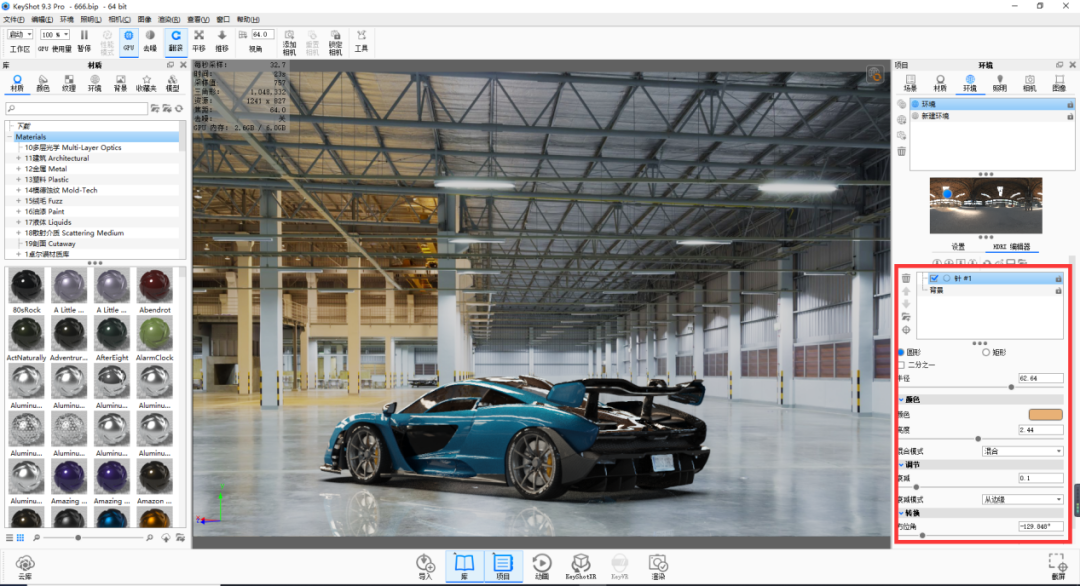Screen dimensions: 1080x586
Task: Delete the selected environment with trash icon
Action: click(902, 151)
